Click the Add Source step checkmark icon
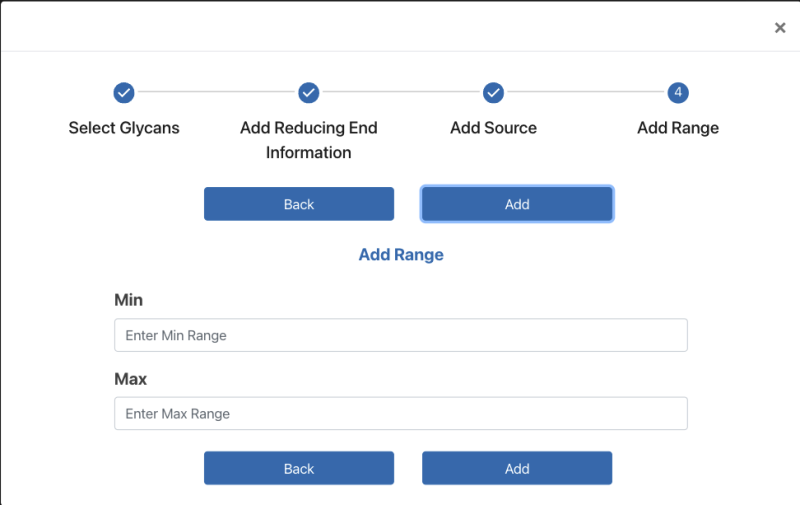800x505 pixels. pos(493,93)
